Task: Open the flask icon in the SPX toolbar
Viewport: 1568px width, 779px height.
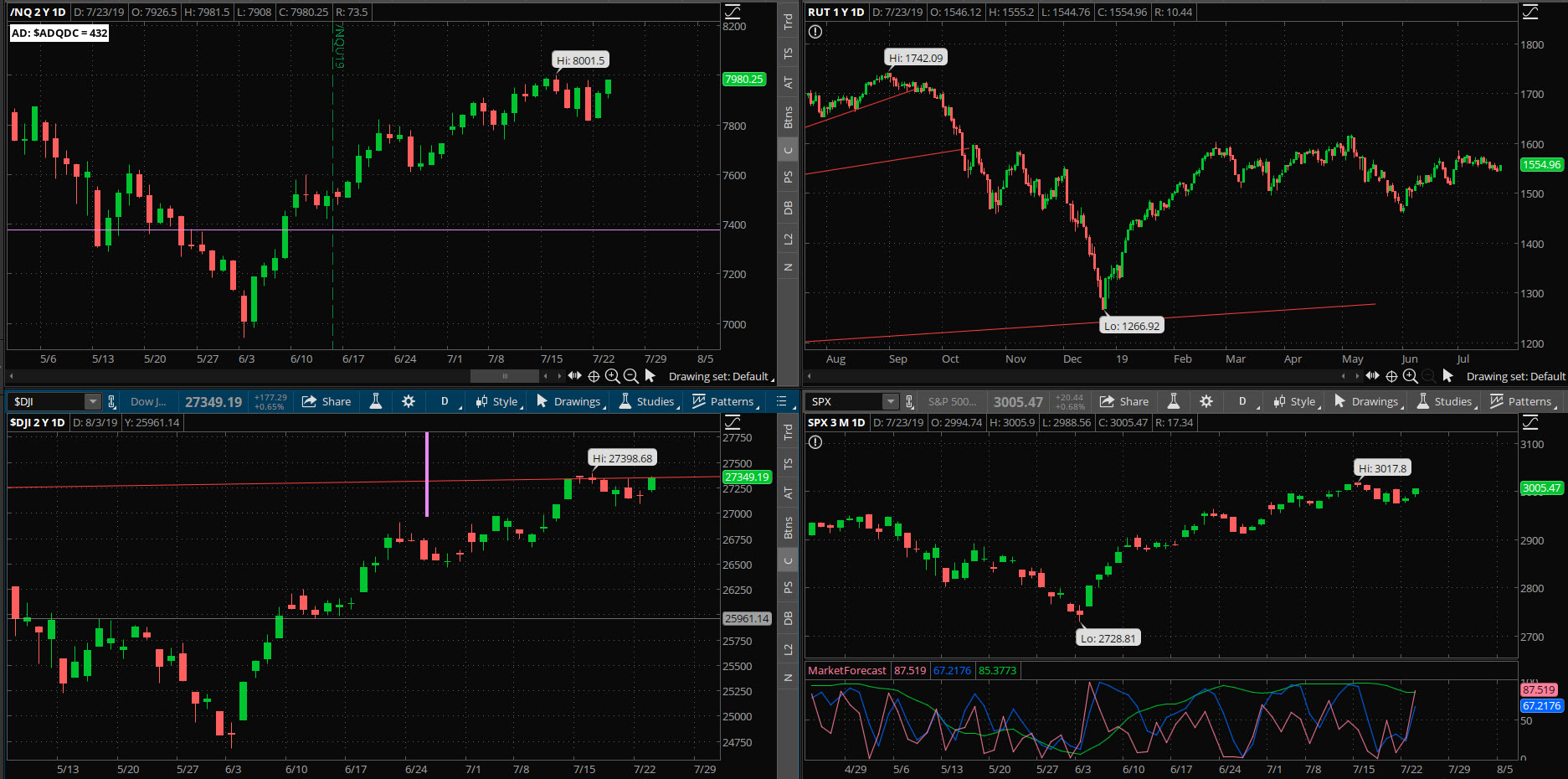Action: [x=1174, y=401]
